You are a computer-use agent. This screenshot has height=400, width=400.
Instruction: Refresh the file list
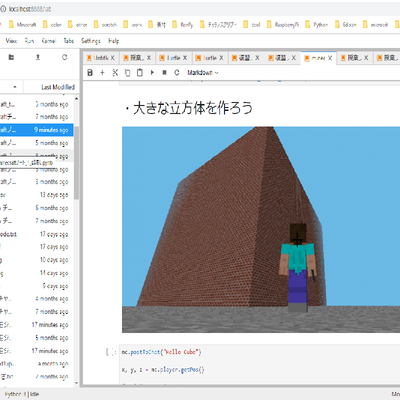tap(64, 57)
